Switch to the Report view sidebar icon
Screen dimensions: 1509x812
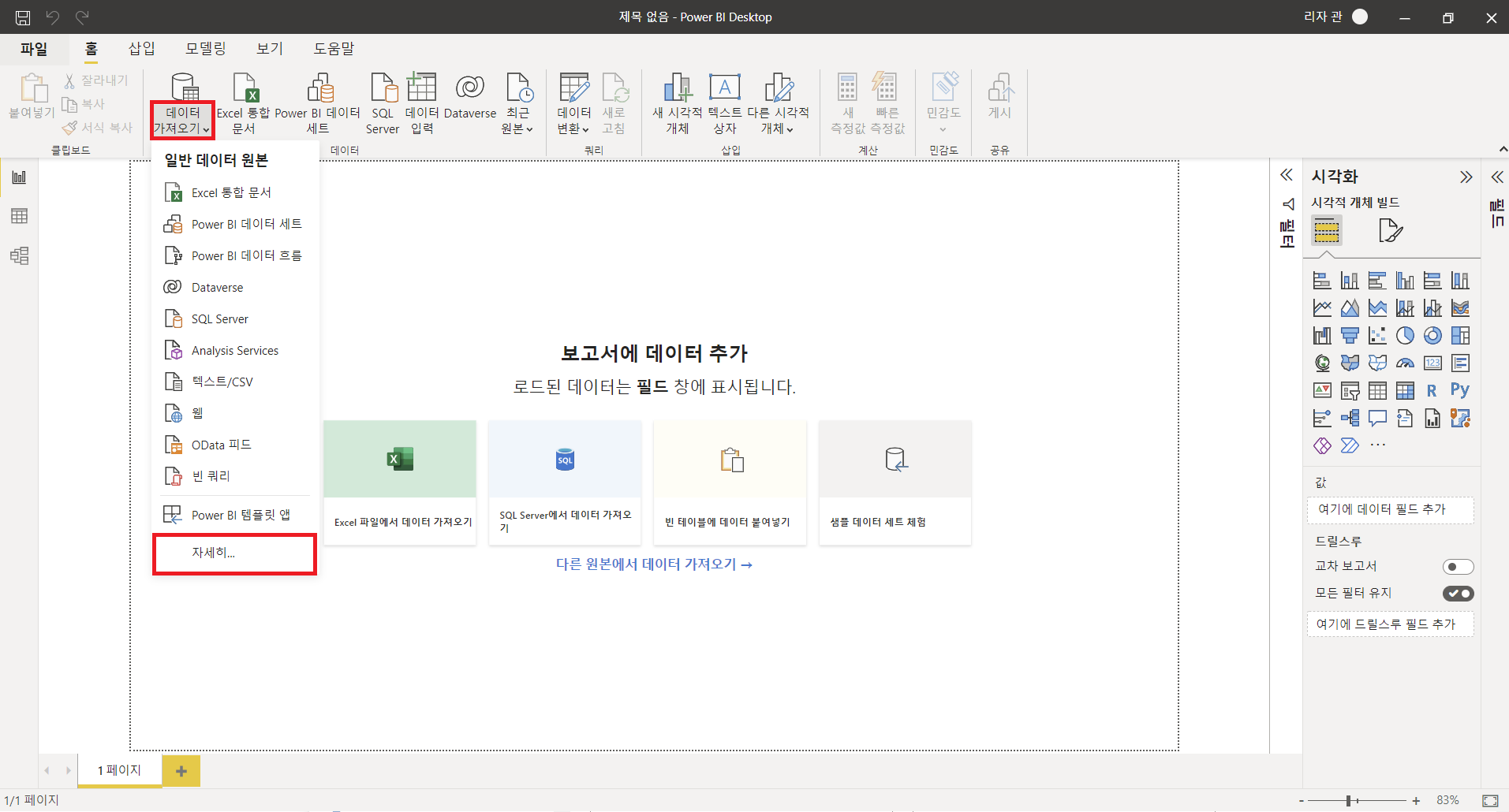pyautogui.click(x=19, y=177)
